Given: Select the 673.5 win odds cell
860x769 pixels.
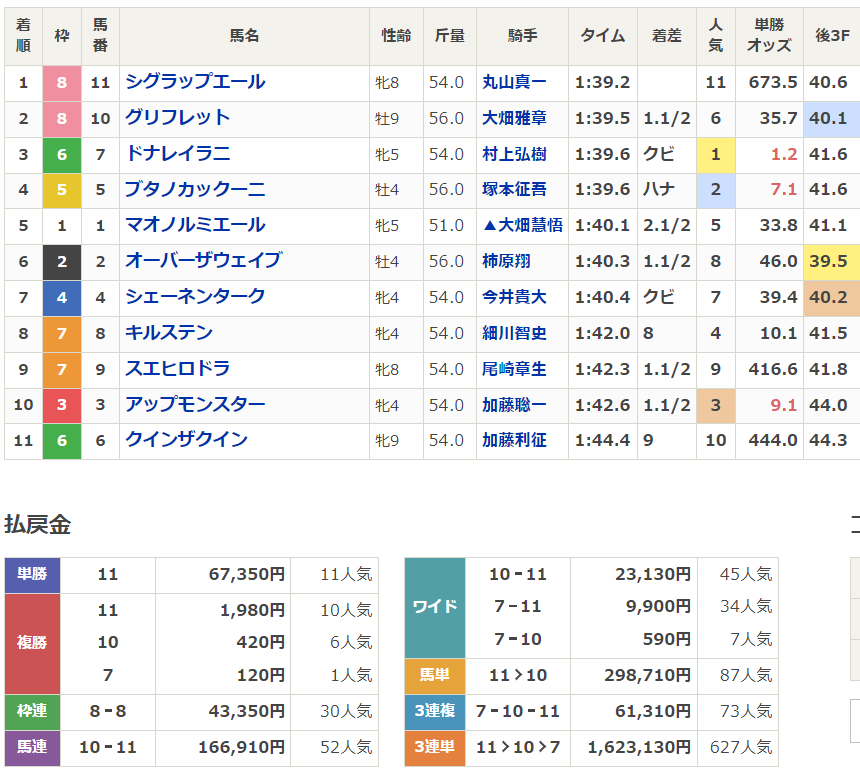Looking at the screenshot, I should click(769, 83).
